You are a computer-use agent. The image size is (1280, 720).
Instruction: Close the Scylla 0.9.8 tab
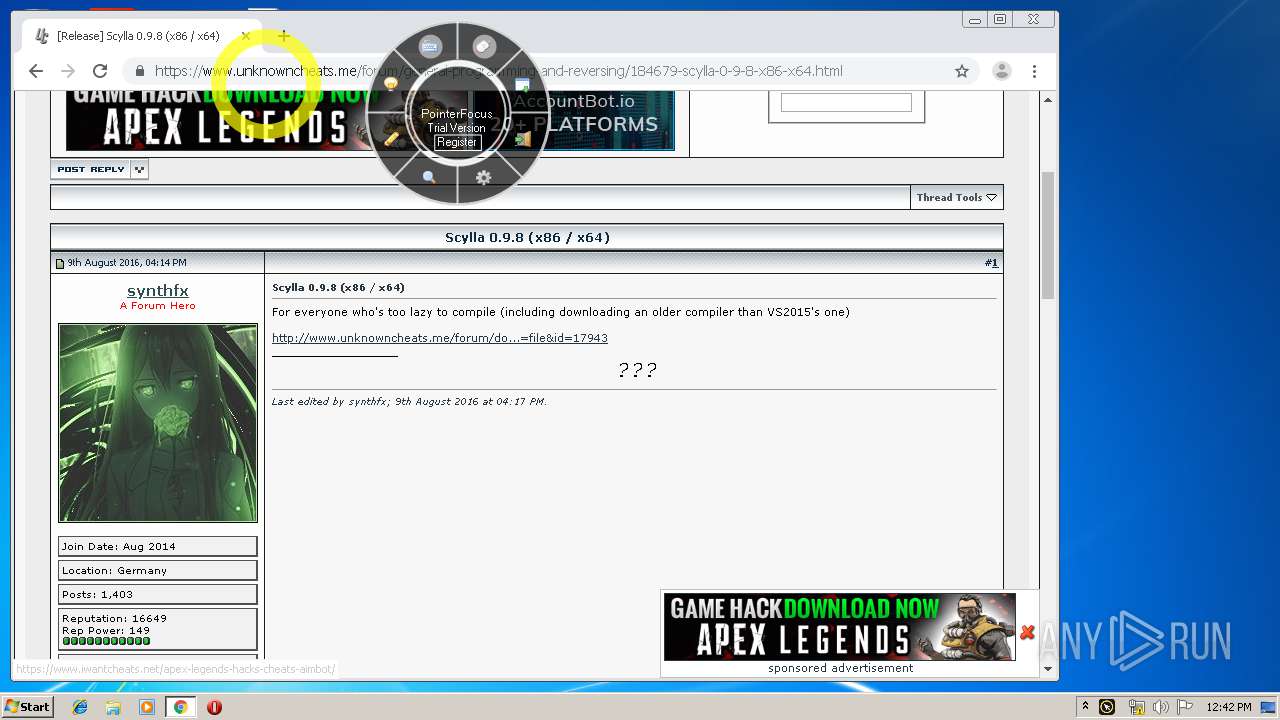246,36
